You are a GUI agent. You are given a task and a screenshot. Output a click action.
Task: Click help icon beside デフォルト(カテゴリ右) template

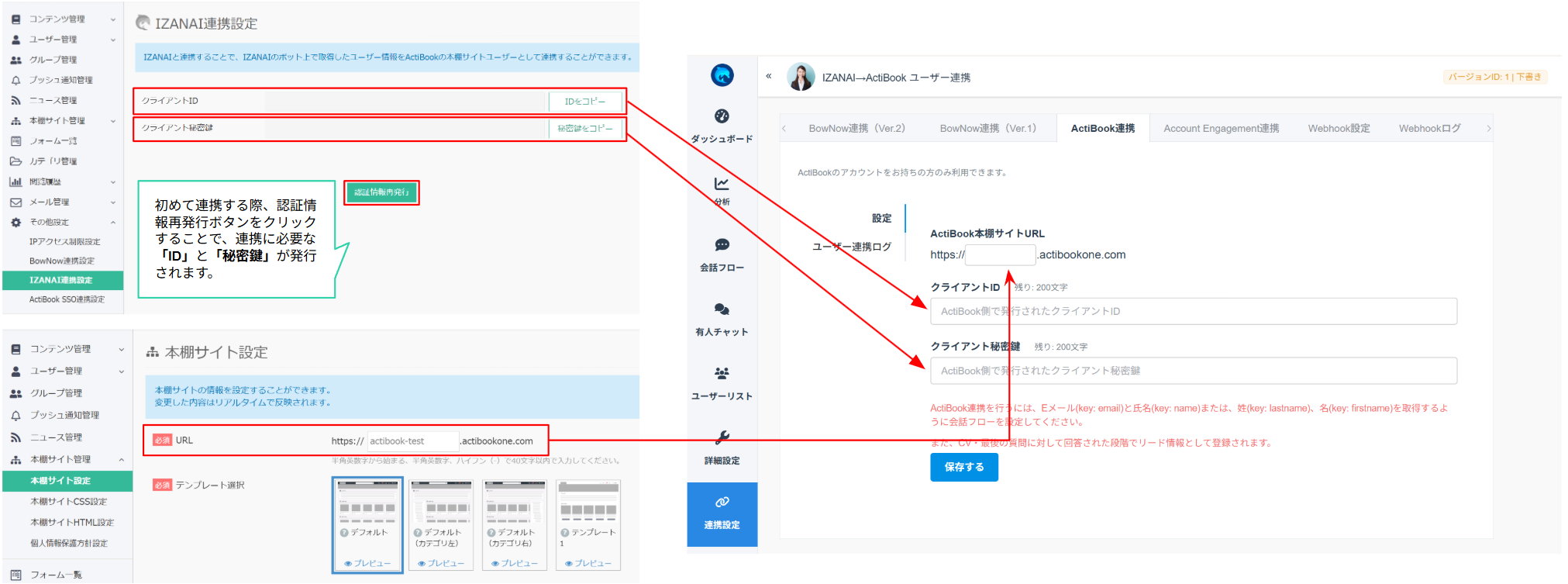pos(491,533)
